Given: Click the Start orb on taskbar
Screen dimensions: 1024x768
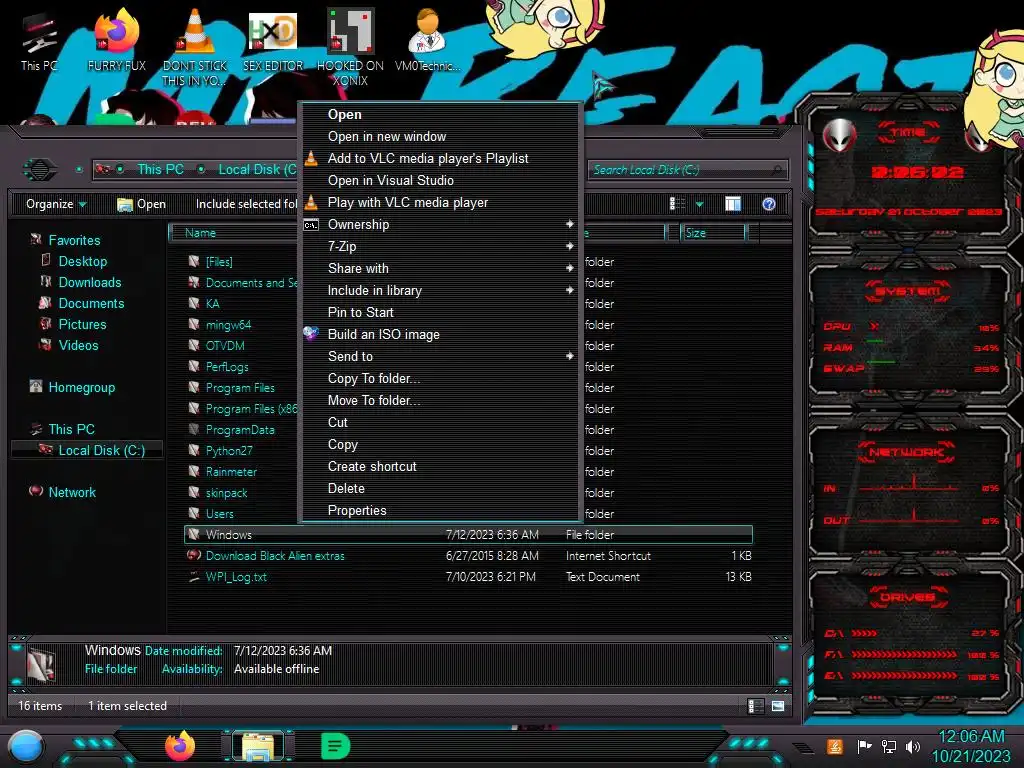Looking at the screenshot, I should (x=26, y=746).
